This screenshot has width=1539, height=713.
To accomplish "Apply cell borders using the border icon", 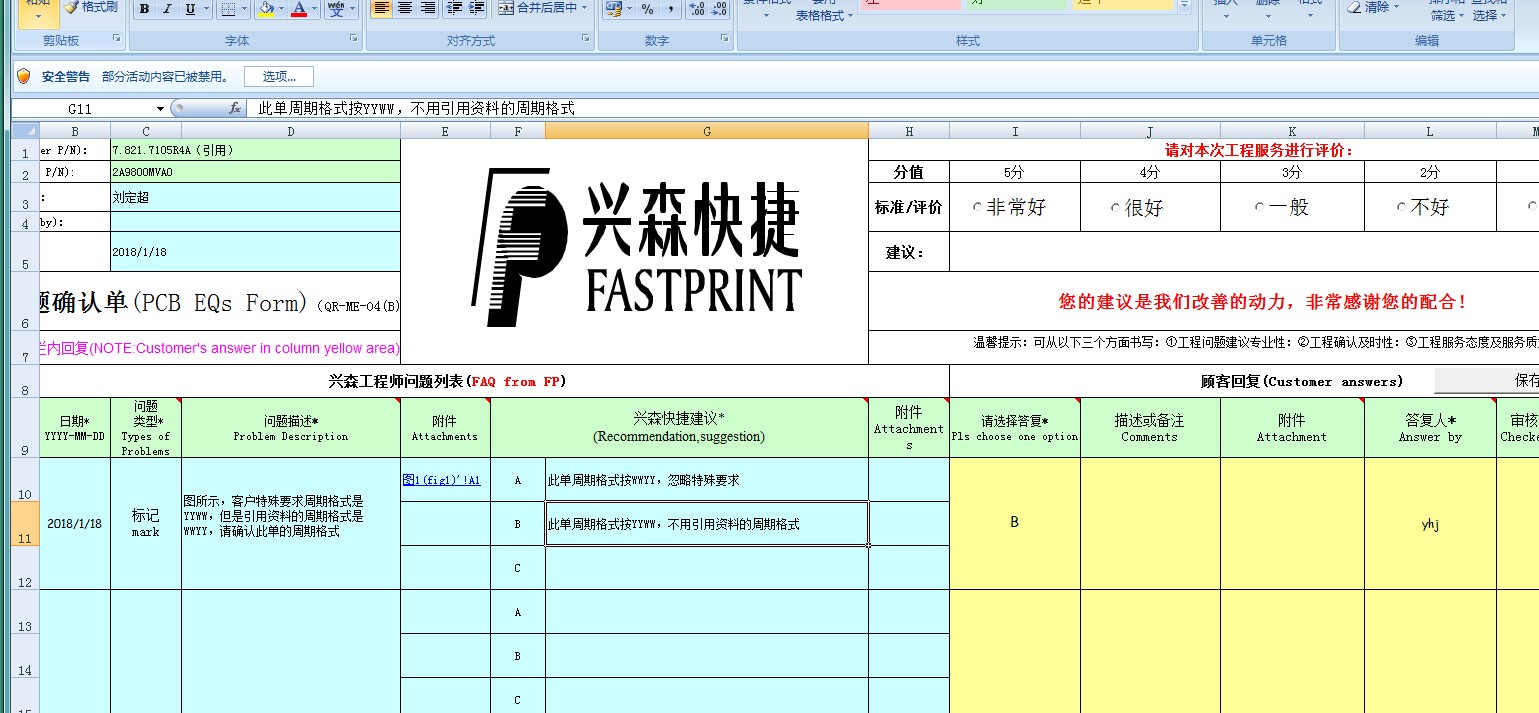I will 228,9.
